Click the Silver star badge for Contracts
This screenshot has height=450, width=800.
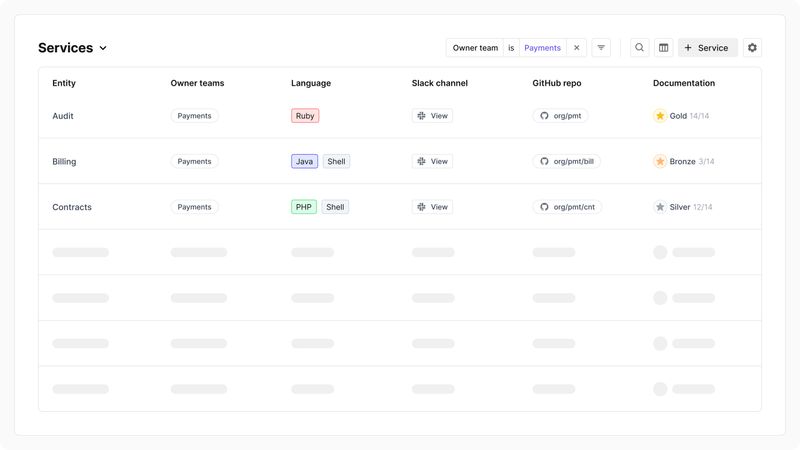click(660, 207)
